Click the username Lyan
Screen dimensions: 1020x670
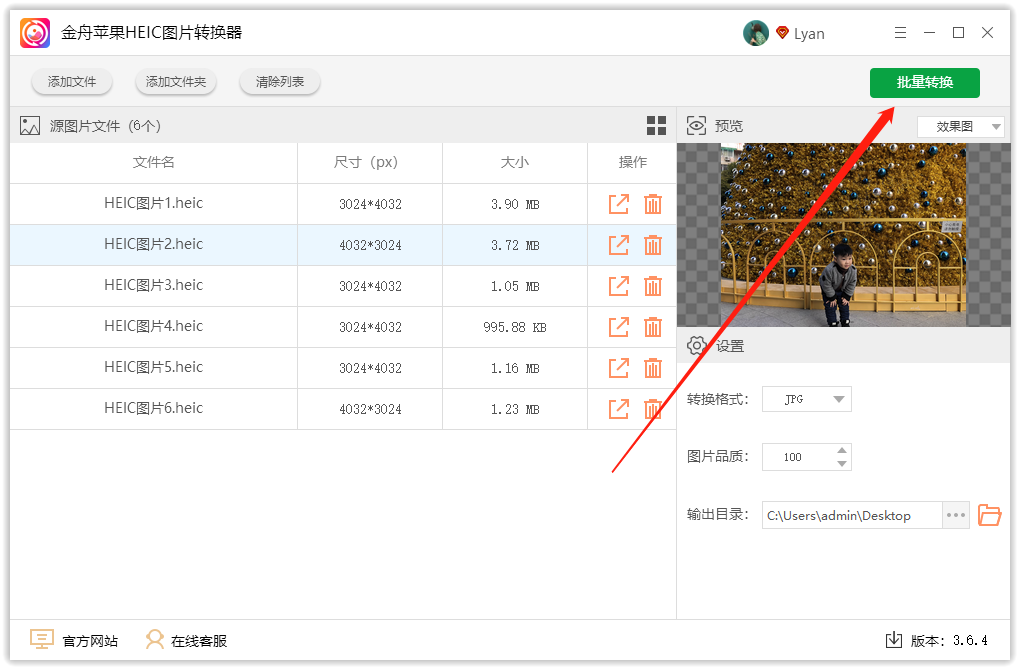pyautogui.click(x=809, y=34)
